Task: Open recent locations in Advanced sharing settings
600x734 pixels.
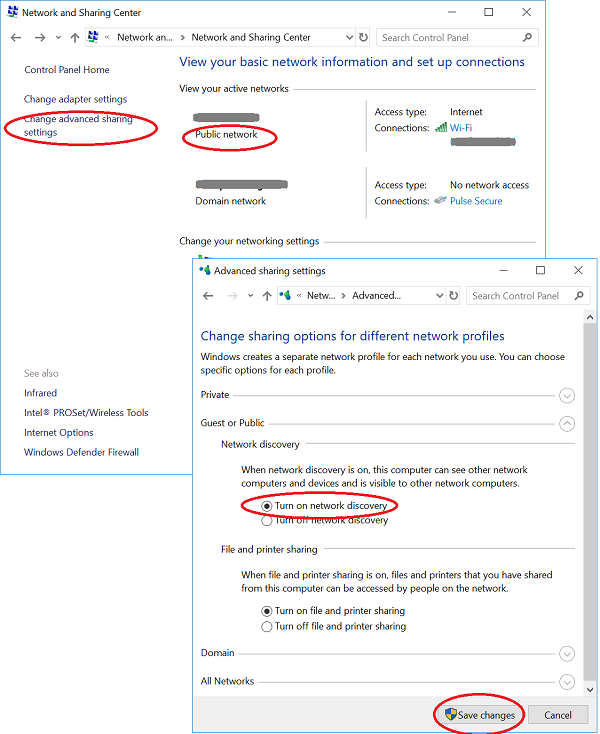Action: point(250,296)
